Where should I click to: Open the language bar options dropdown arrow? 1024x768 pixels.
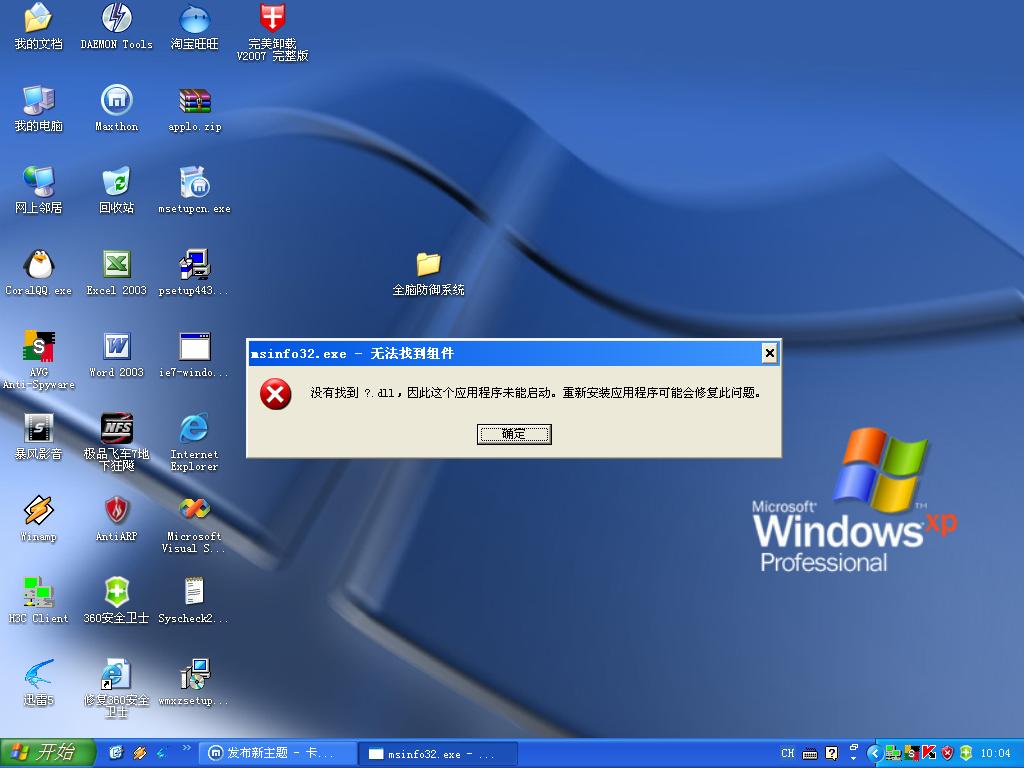click(853, 759)
